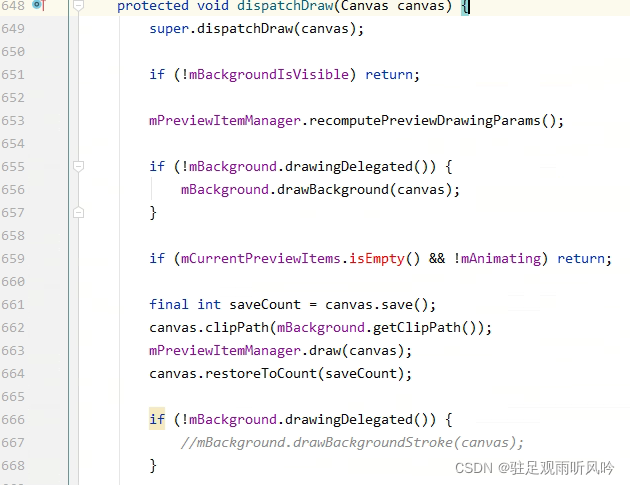Place cursor at opening brace on line 648

464,6
